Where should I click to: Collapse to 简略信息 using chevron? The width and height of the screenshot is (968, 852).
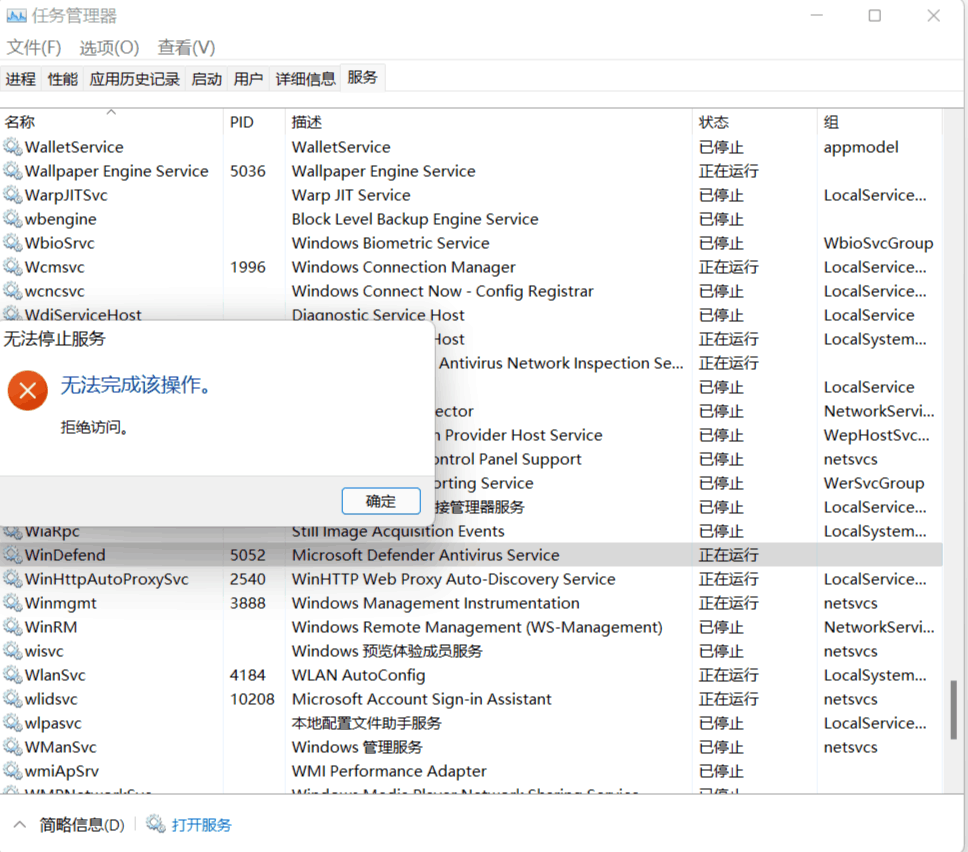20,824
